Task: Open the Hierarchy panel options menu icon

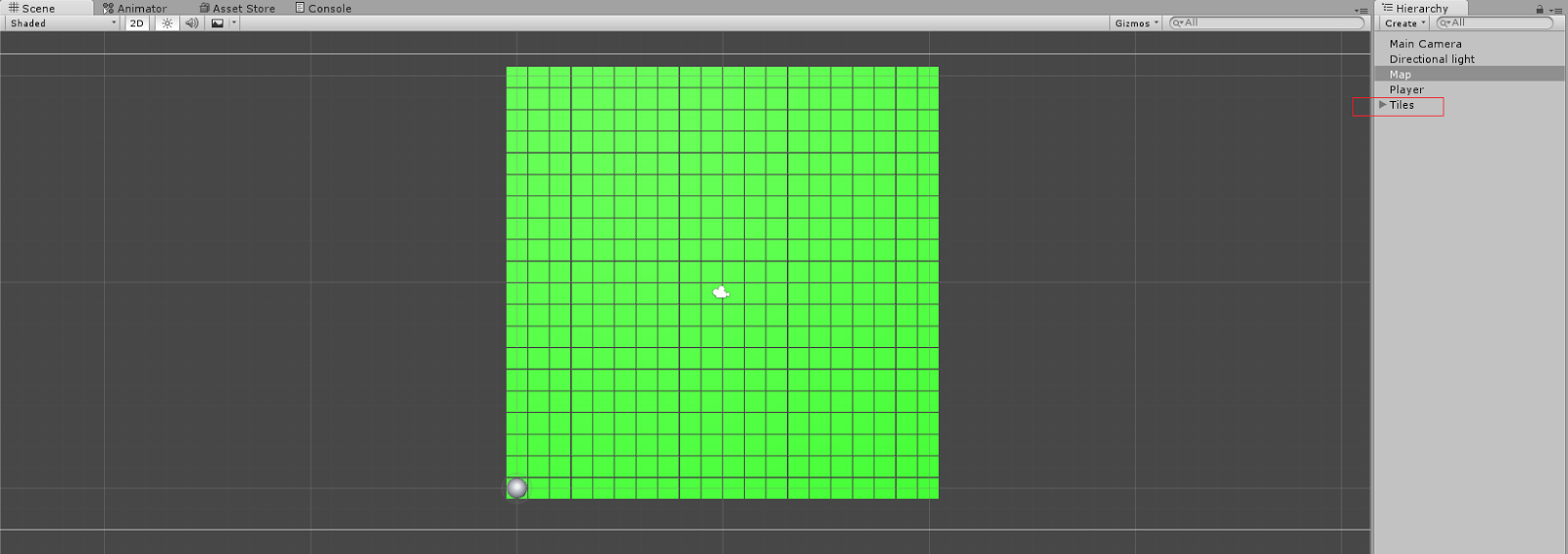Action: tap(1556, 10)
